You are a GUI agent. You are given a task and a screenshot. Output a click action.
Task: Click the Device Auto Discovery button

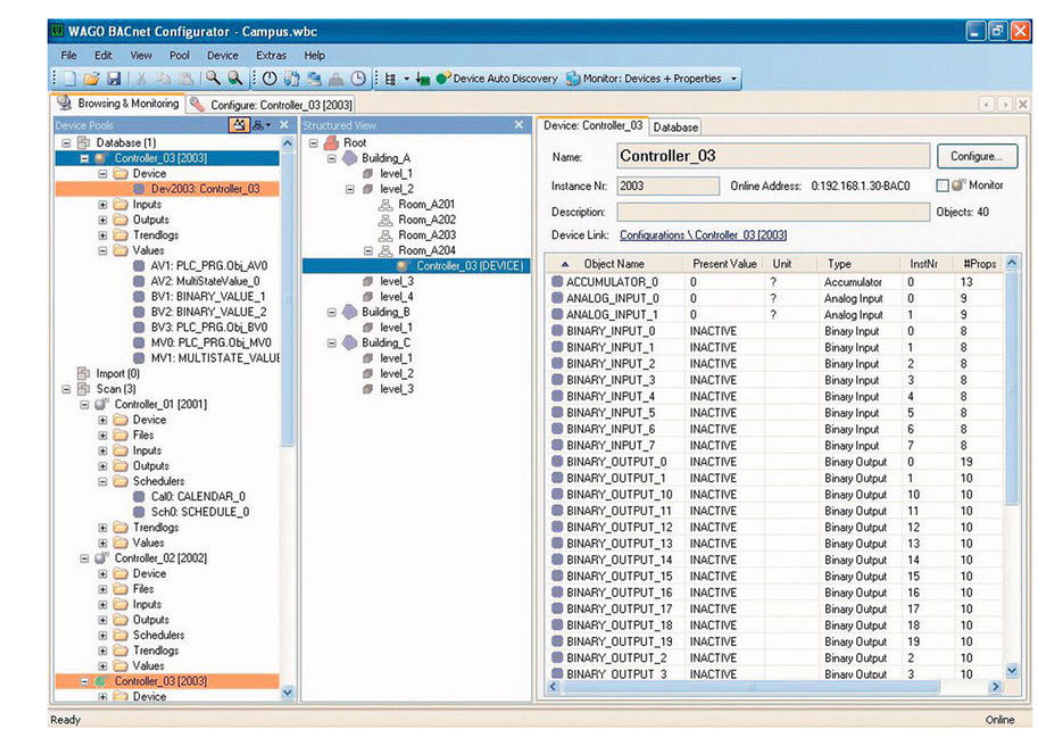(497, 79)
